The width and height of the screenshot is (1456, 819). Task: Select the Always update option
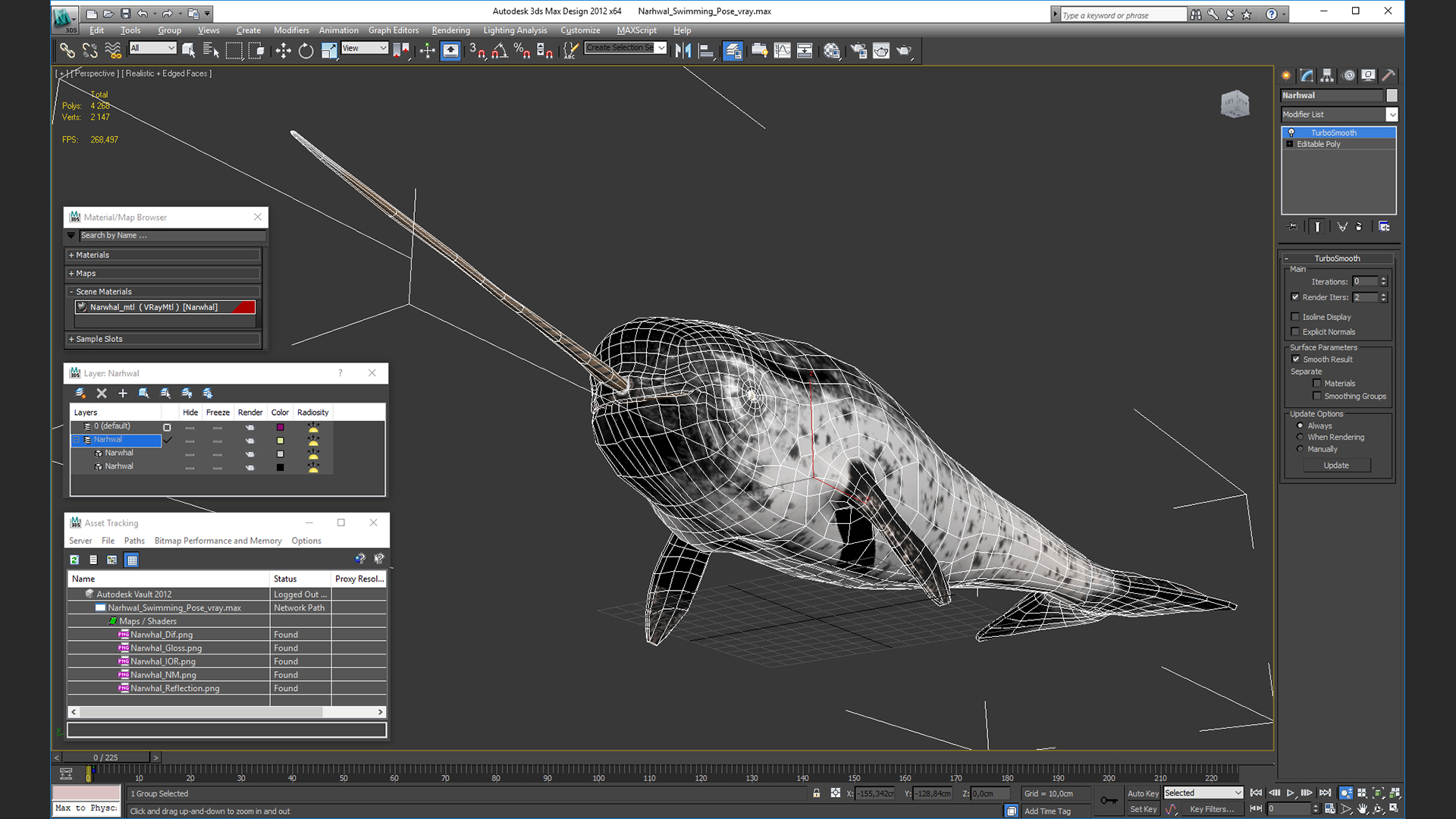point(1301,425)
